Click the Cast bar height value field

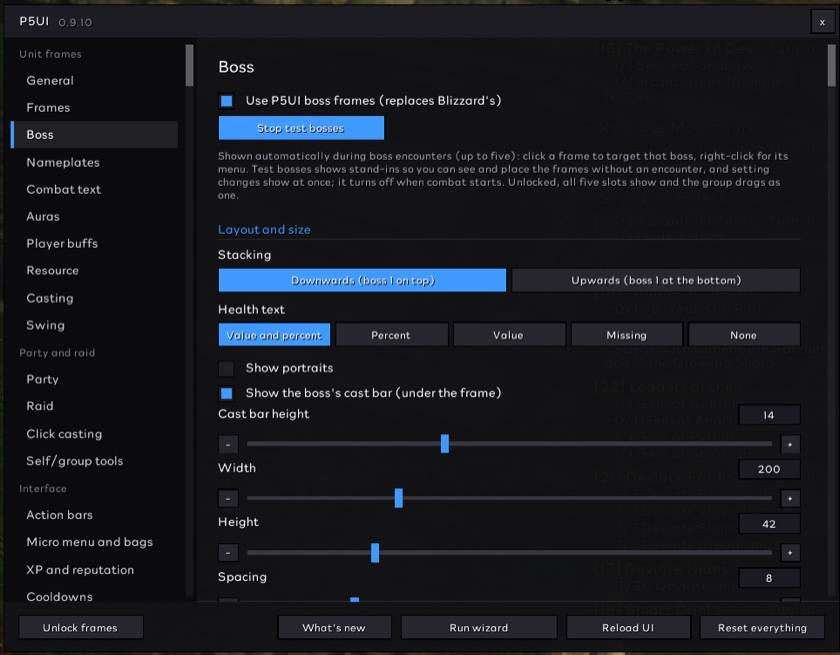coord(769,415)
